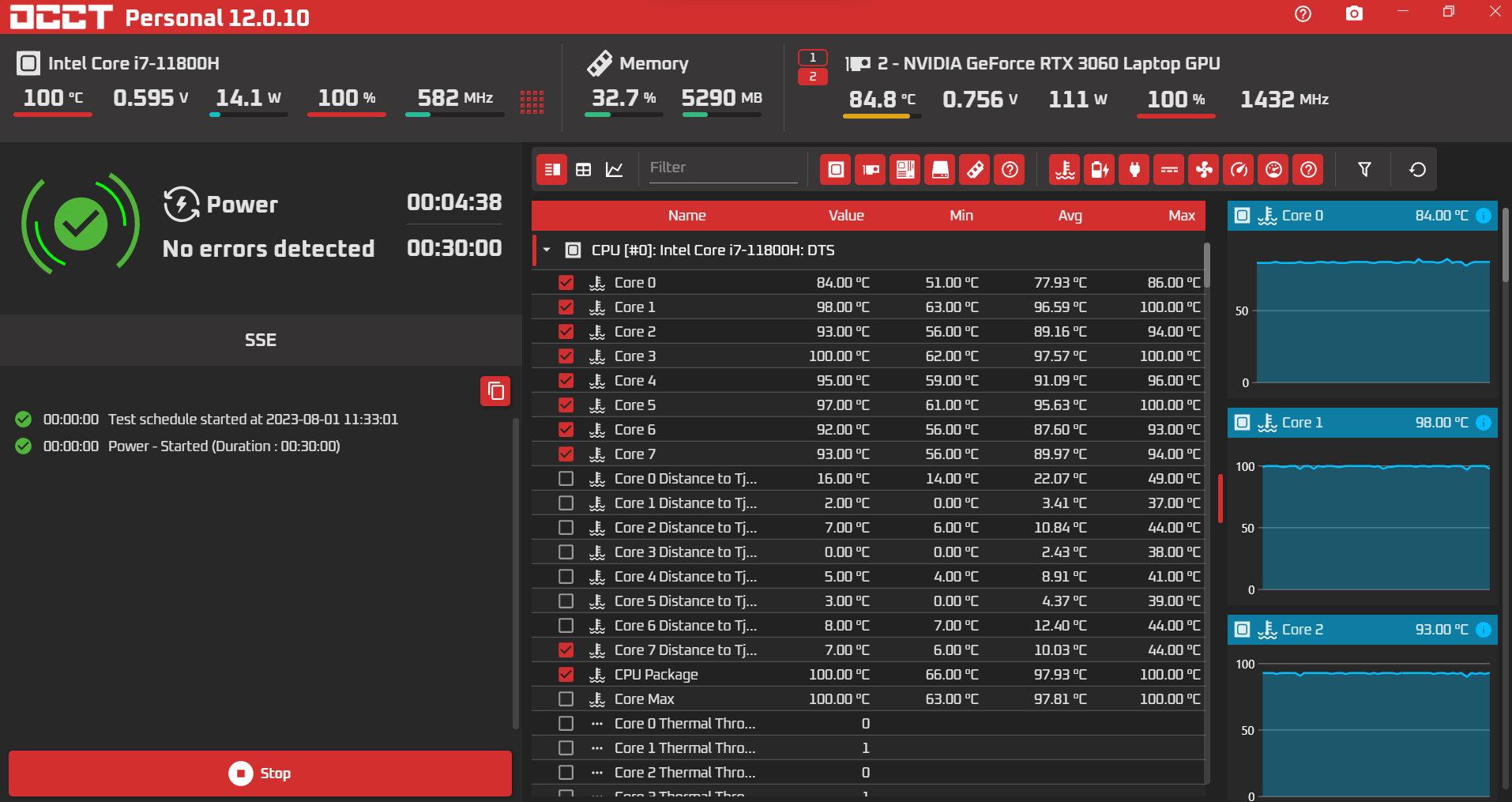This screenshot has height=802, width=1512.
Task: Sort by the Avg column header
Action: tap(1070, 216)
